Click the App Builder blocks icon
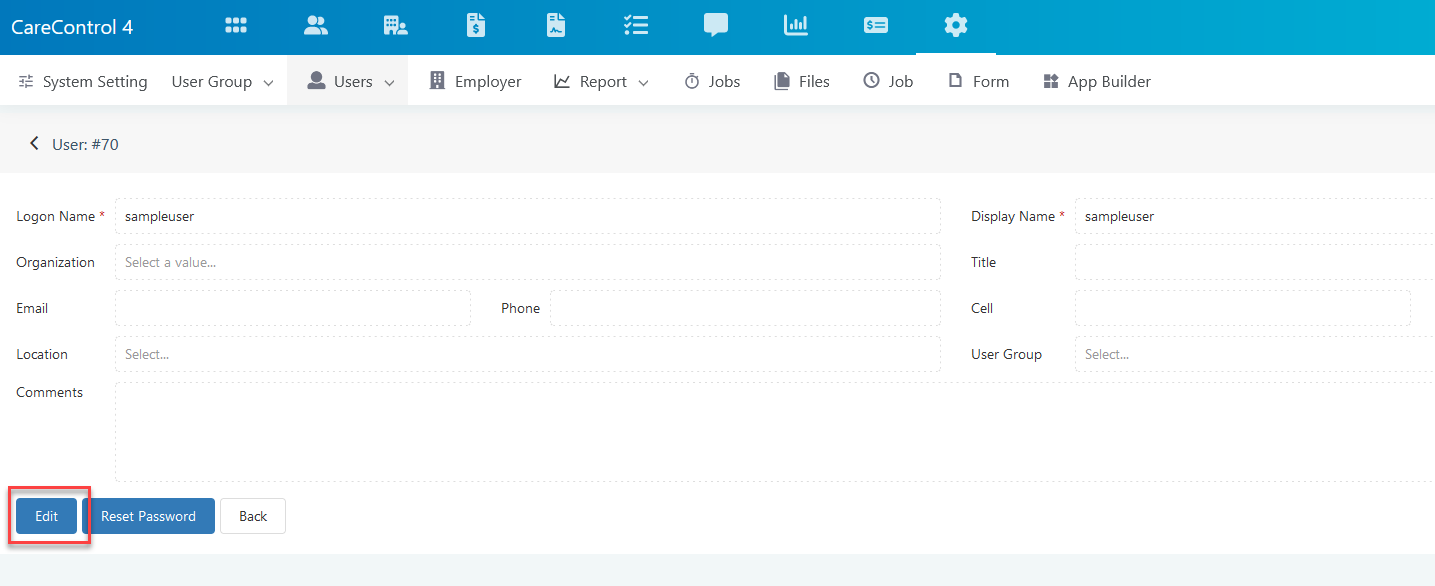 [1051, 82]
